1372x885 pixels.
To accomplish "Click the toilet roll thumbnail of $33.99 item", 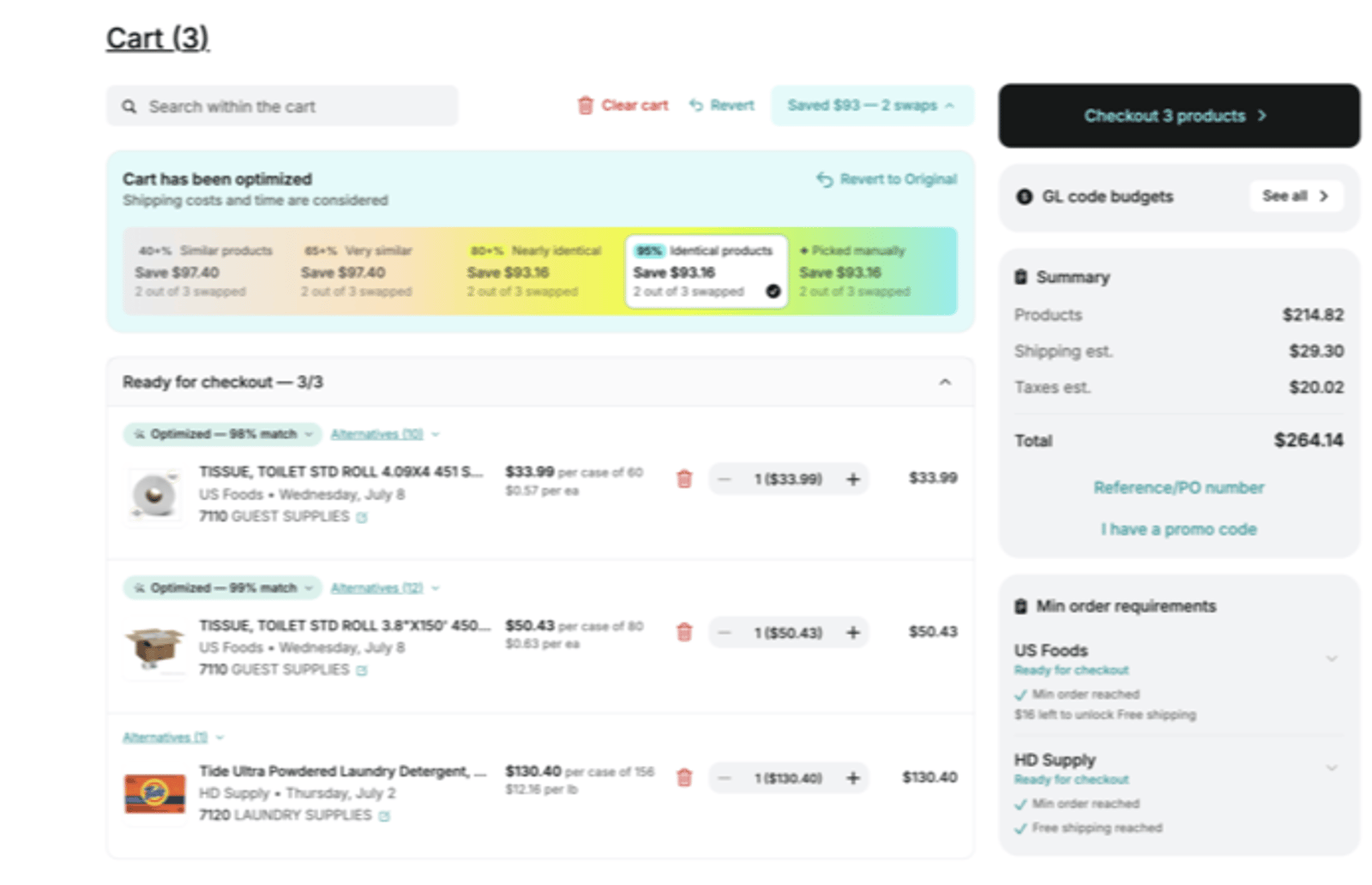I will pos(154,495).
